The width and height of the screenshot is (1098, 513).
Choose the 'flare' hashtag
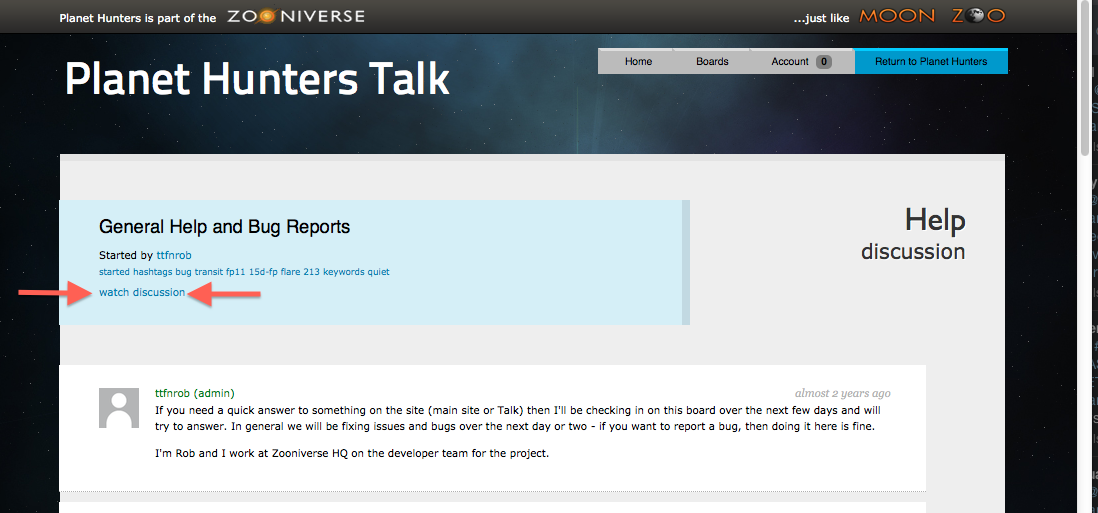[x=291, y=272]
